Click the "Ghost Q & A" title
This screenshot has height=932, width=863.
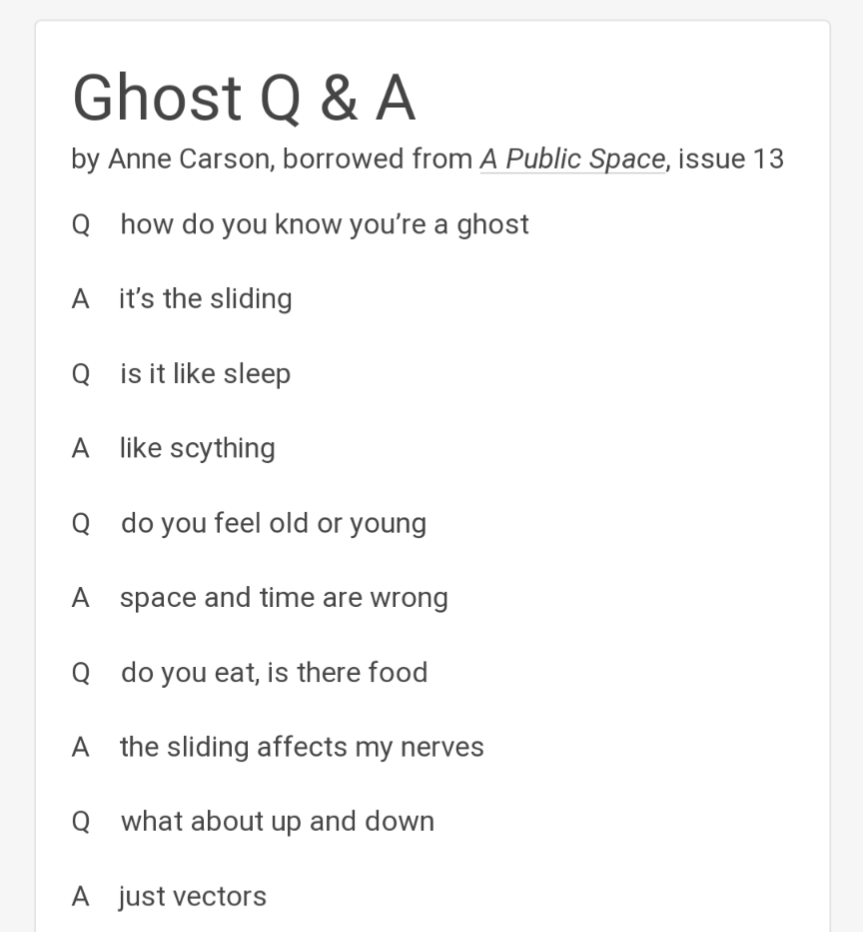[244, 98]
